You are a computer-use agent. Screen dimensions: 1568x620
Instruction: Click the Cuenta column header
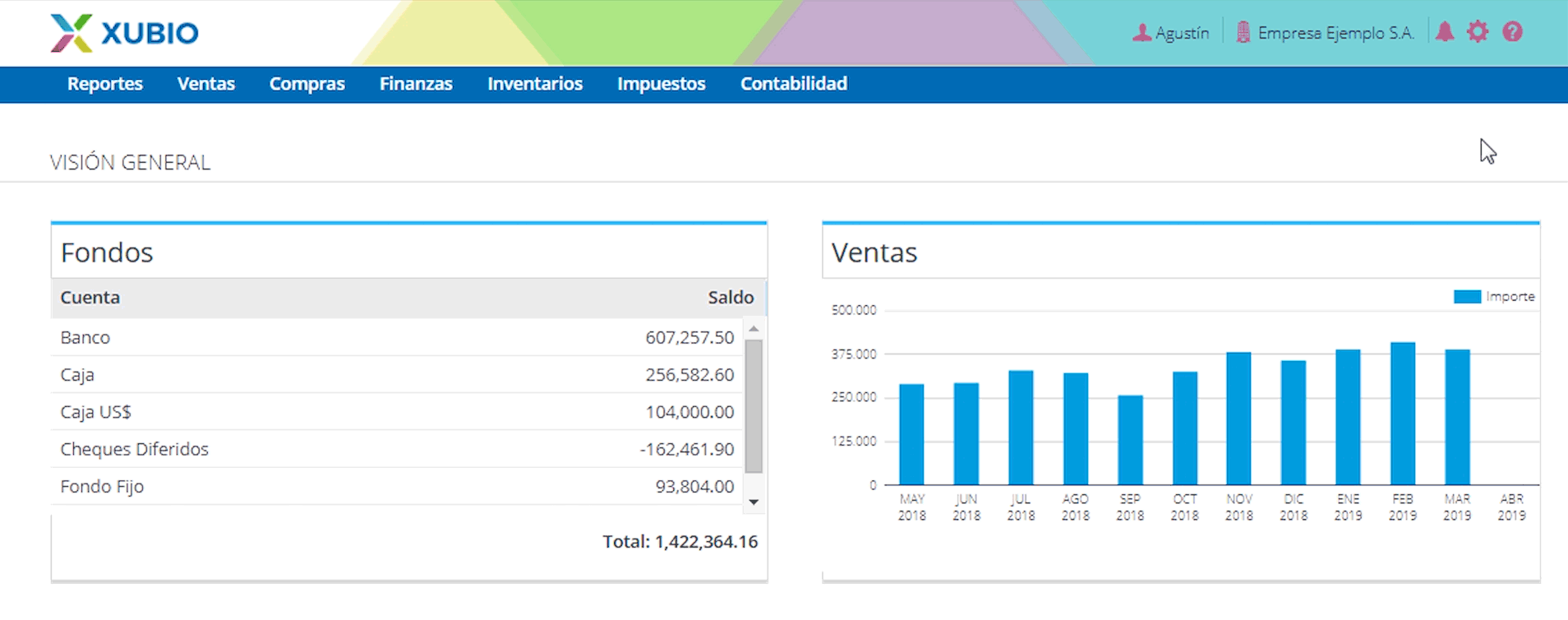[90, 298]
